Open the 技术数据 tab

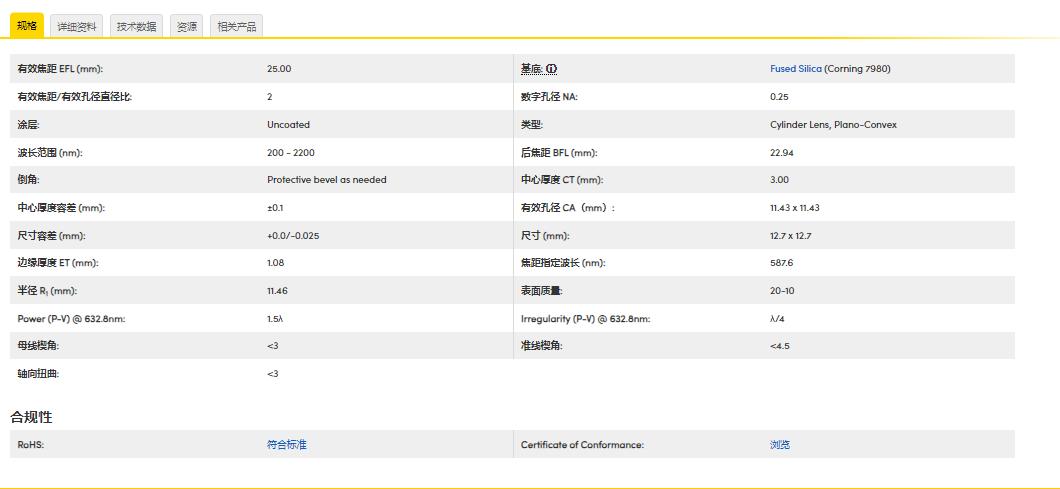click(x=136, y=27)
